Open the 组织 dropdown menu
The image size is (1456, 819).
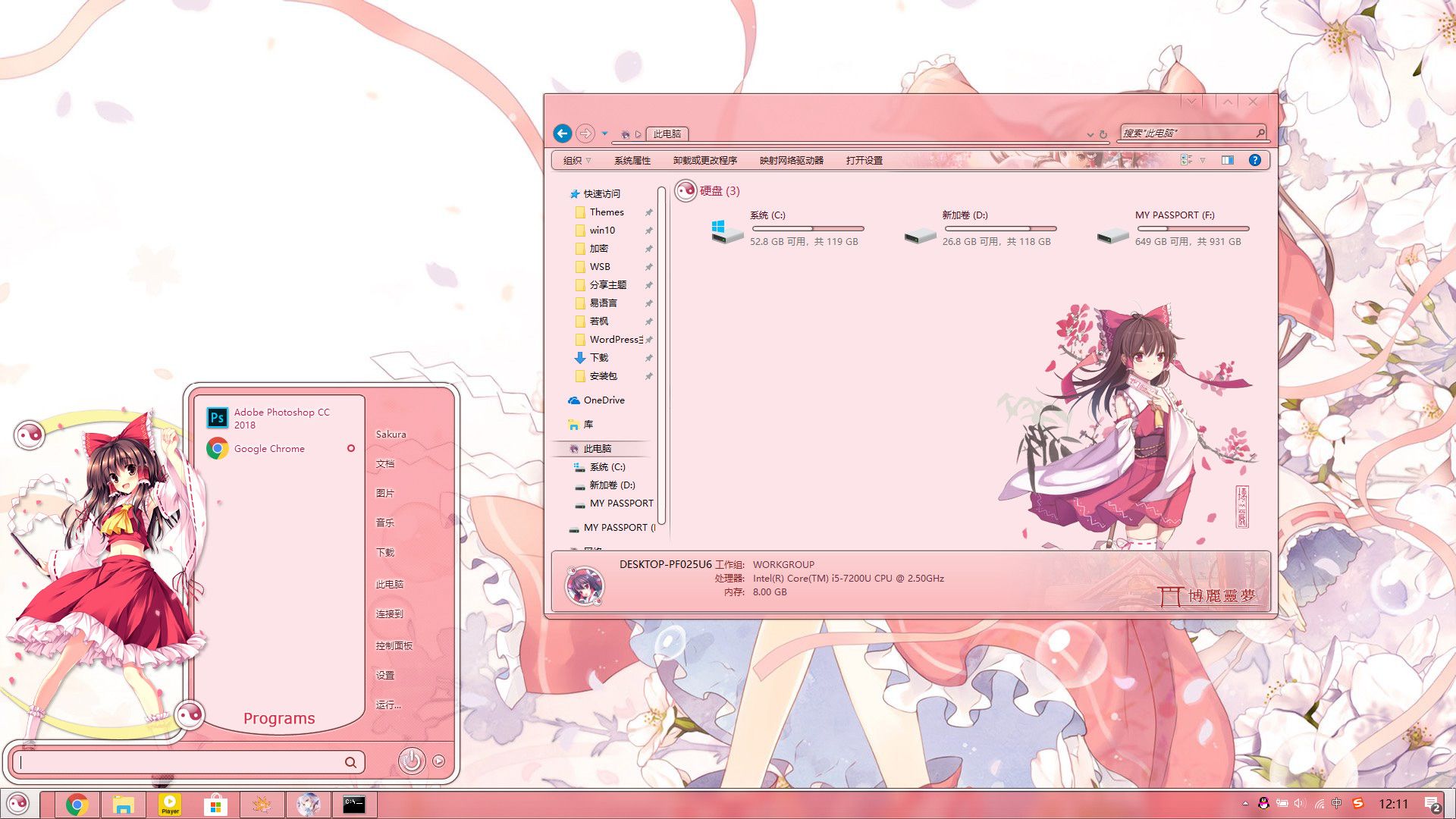[x=577, y=160]
